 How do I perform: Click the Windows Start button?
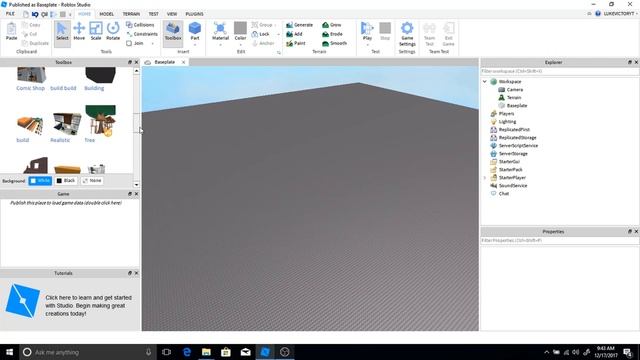coord(9,352)
